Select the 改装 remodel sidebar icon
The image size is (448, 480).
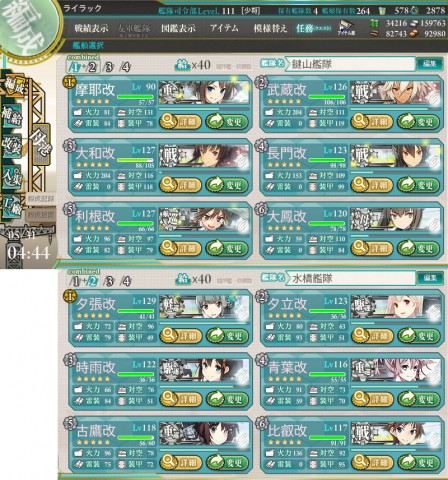[12, 146]
